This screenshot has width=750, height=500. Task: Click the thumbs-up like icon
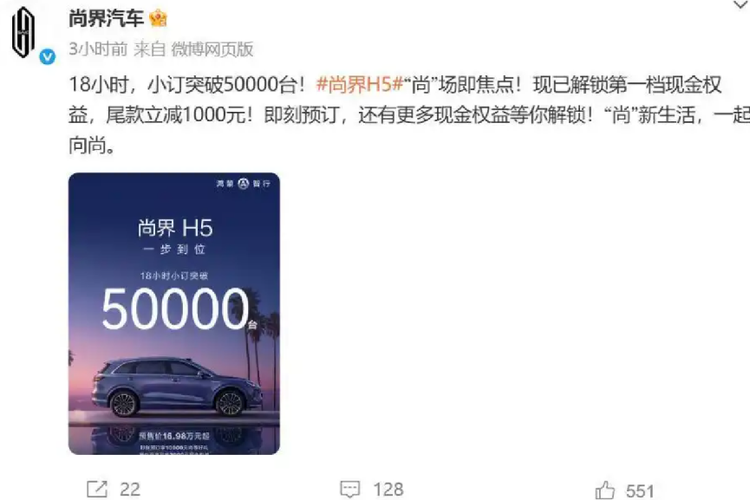coord(605,490)
